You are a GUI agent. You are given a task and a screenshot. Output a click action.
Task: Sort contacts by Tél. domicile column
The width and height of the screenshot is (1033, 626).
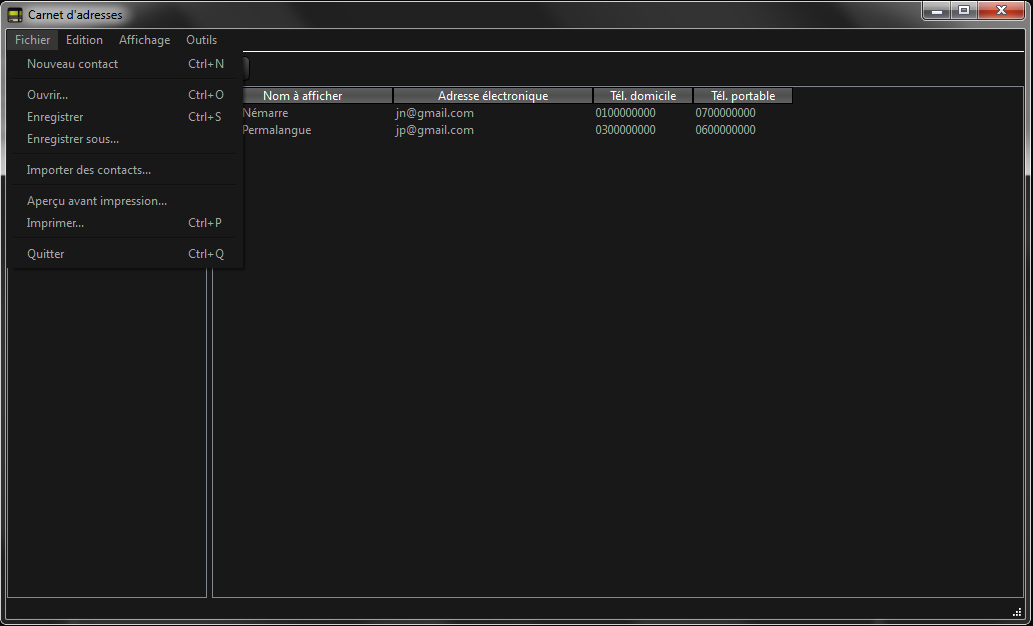click(x=643, y=96)
